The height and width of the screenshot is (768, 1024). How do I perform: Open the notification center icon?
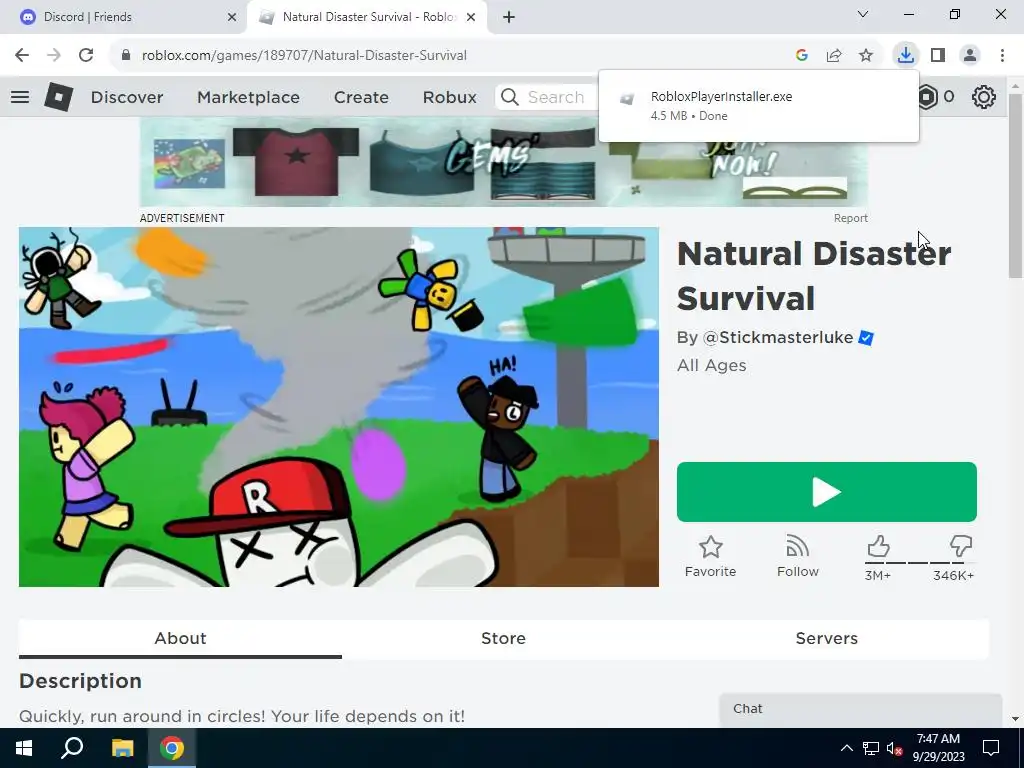click(x=991, y=748)
